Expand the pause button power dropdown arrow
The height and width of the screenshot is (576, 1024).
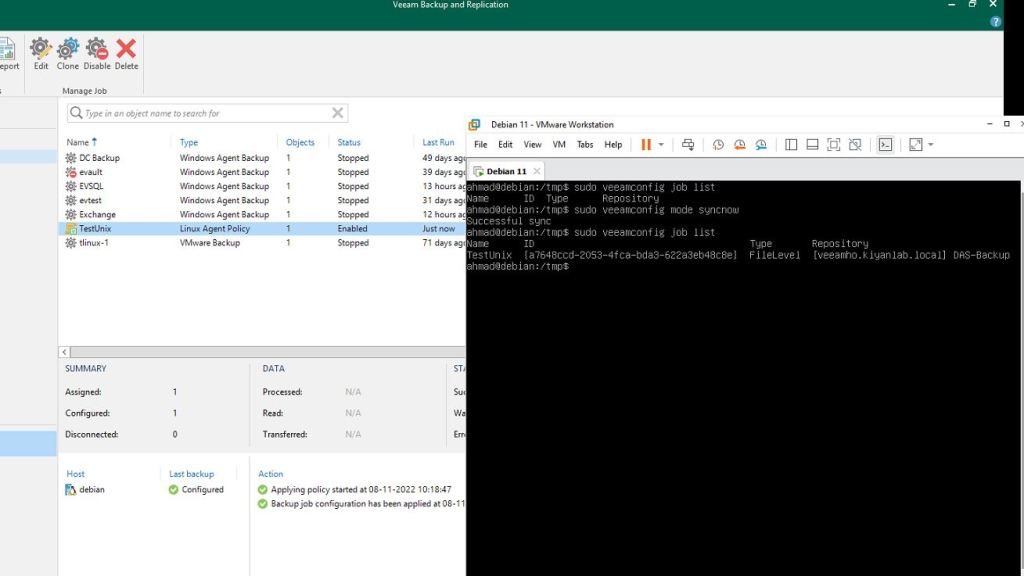click(x=661, y=145)
